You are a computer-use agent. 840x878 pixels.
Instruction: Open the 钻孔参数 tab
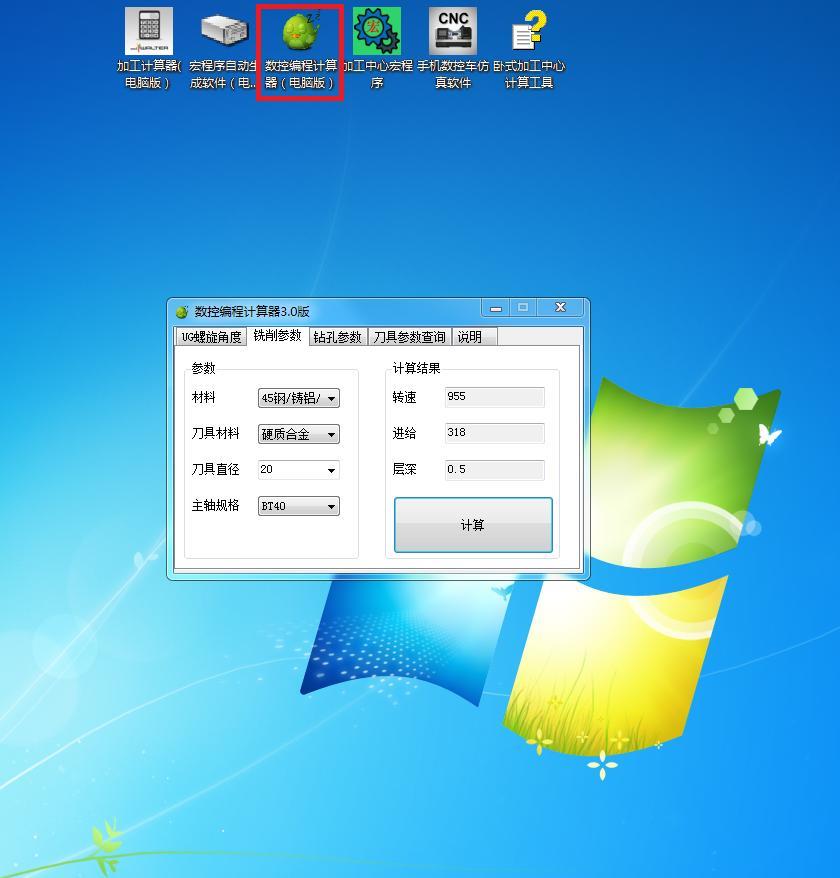(338, 337)
